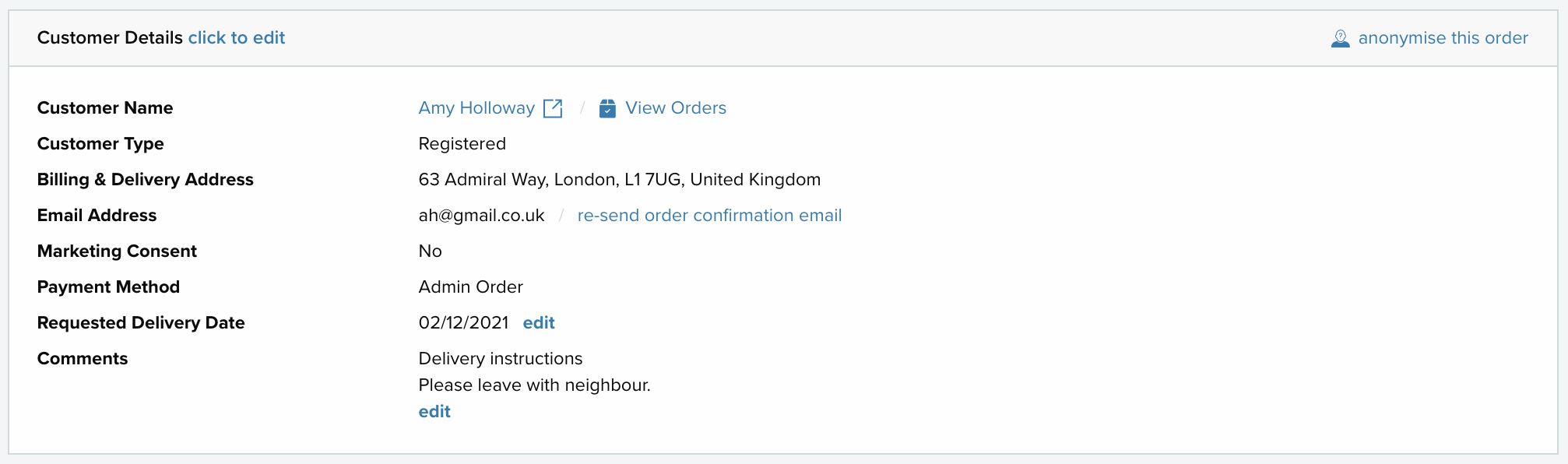The width and height of the screenshot is (1568, 464).
Task: Edit the Requested Delivery Date
Action: point(539,323)
